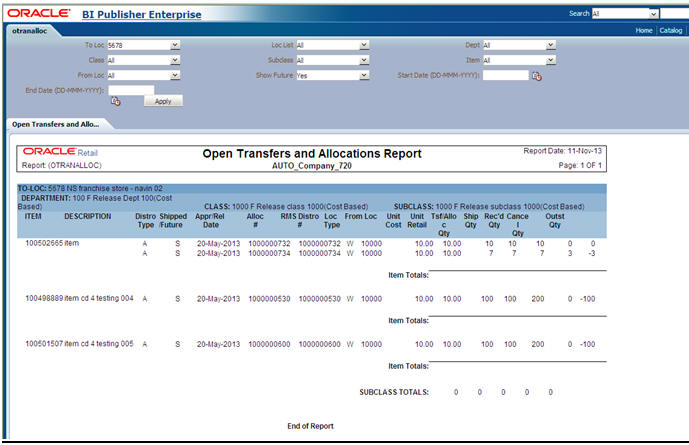Click the AUTO_Company_720 company name

[x=312, y=166]
